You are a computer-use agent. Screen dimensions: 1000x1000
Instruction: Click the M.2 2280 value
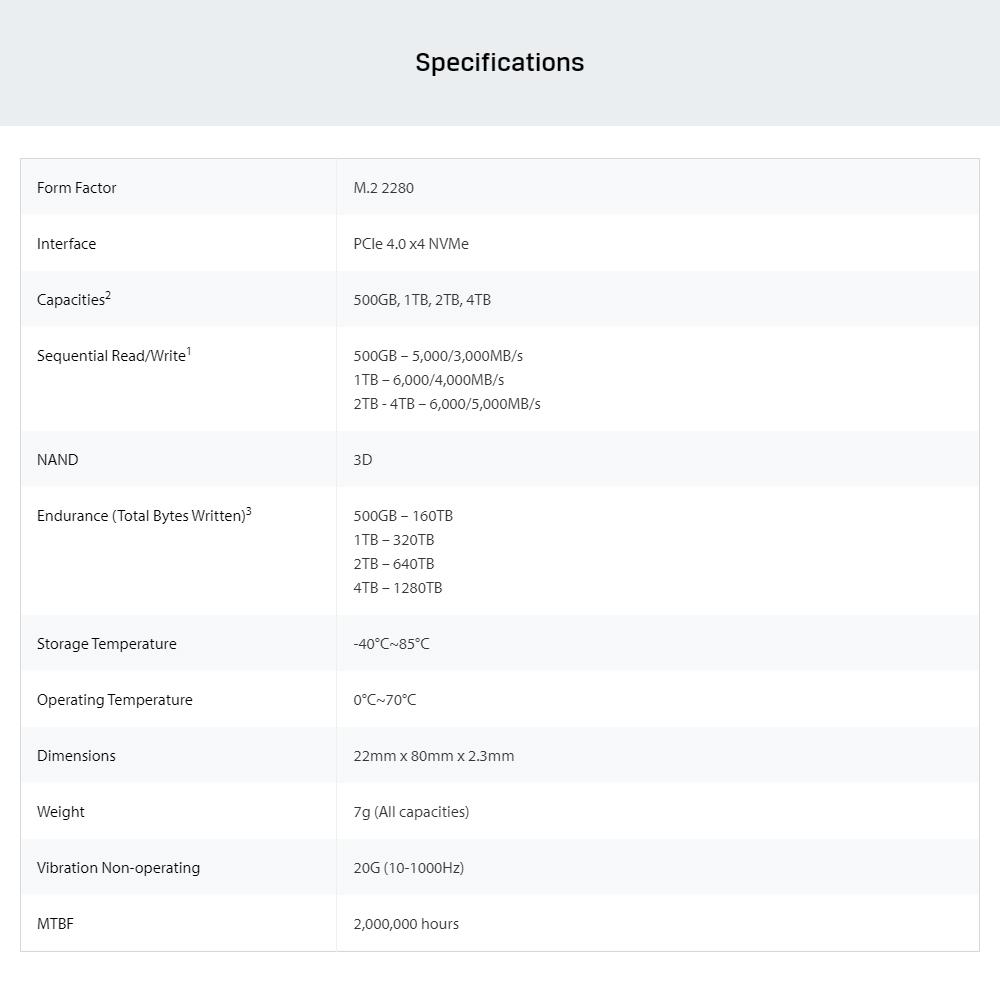[383, 188]
